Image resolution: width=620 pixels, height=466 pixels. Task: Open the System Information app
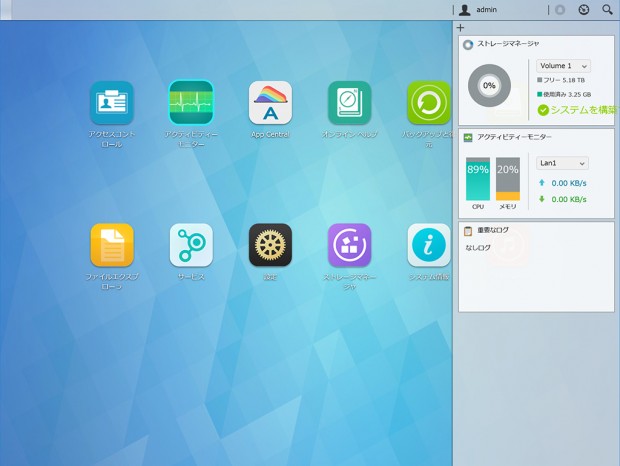(429, 245)
